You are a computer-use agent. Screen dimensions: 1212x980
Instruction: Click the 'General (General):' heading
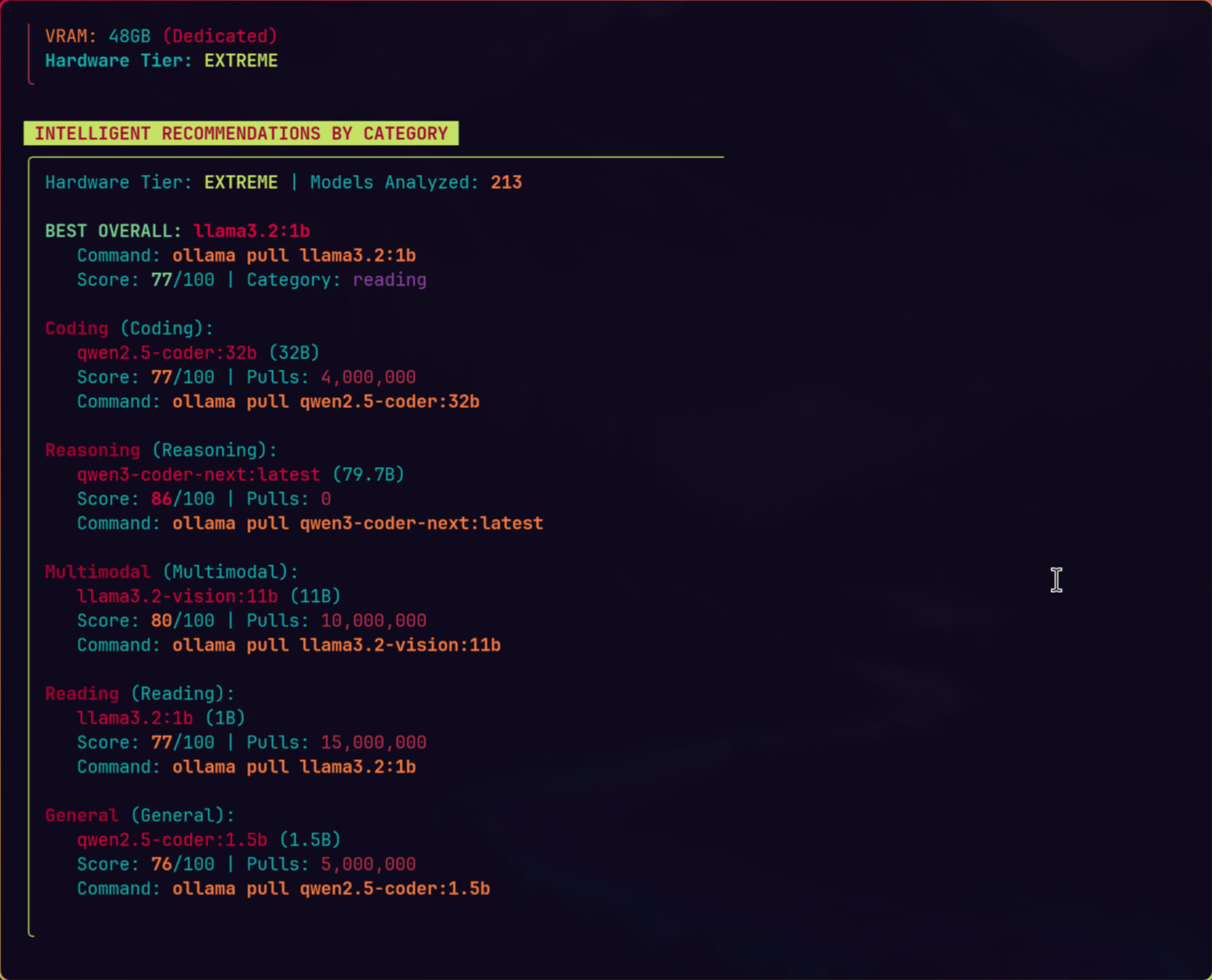coord(140,815)
